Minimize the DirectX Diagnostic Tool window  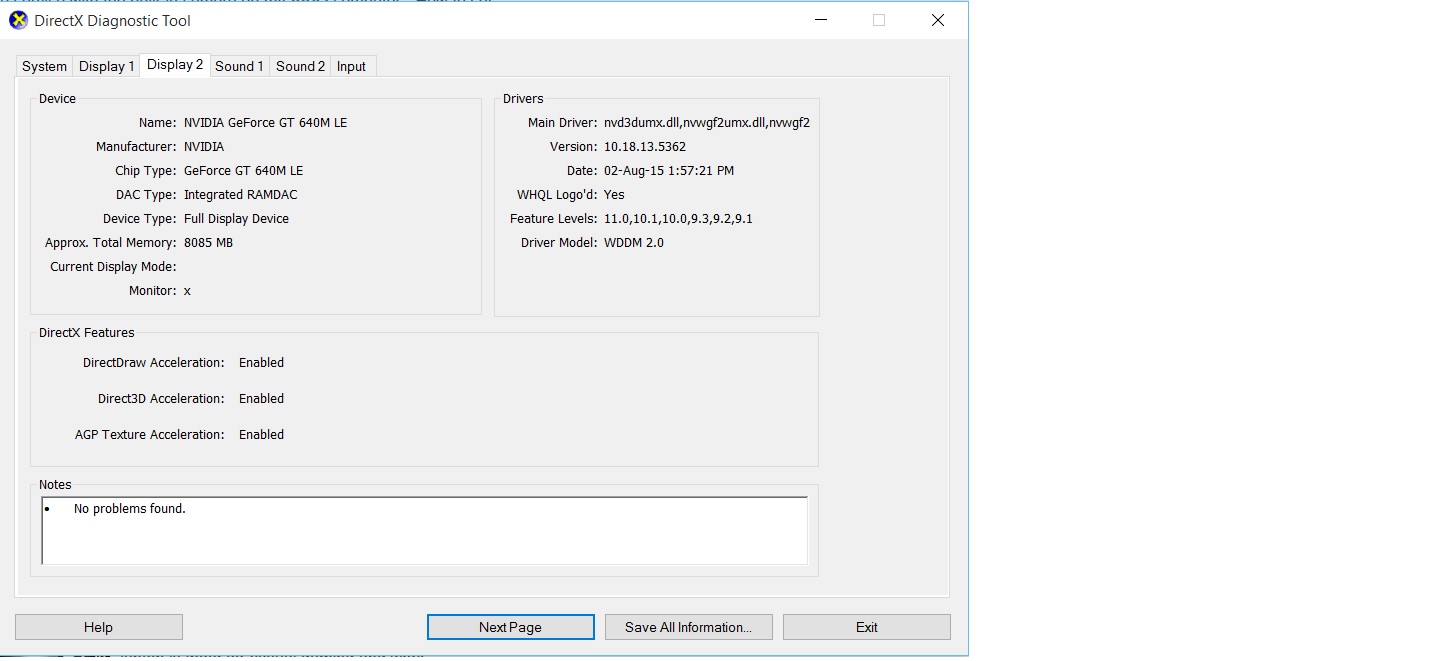(821, 20)
